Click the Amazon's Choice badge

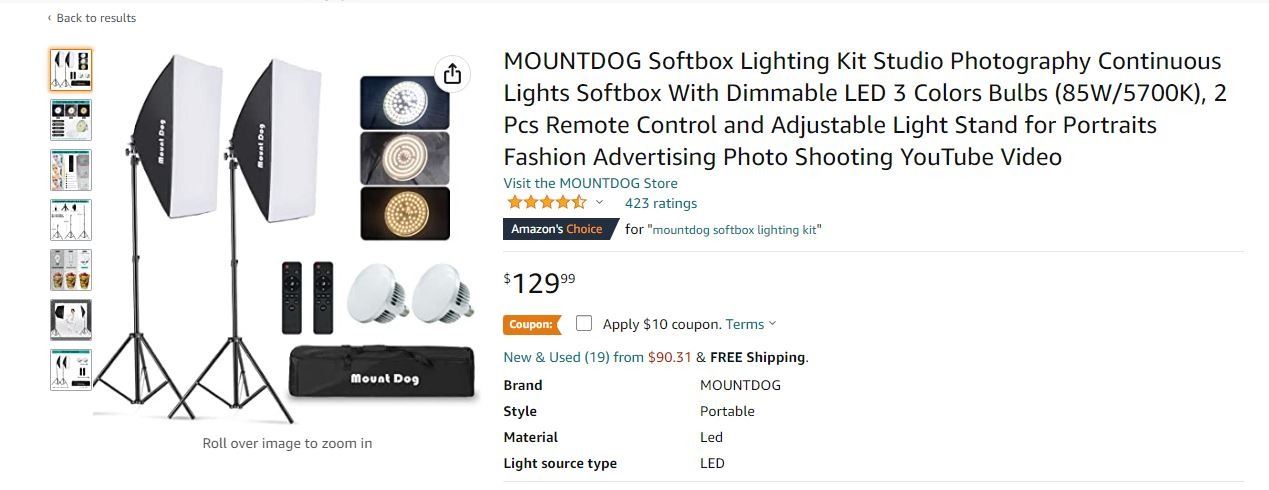pyautogui.click(x=557, y=229)
